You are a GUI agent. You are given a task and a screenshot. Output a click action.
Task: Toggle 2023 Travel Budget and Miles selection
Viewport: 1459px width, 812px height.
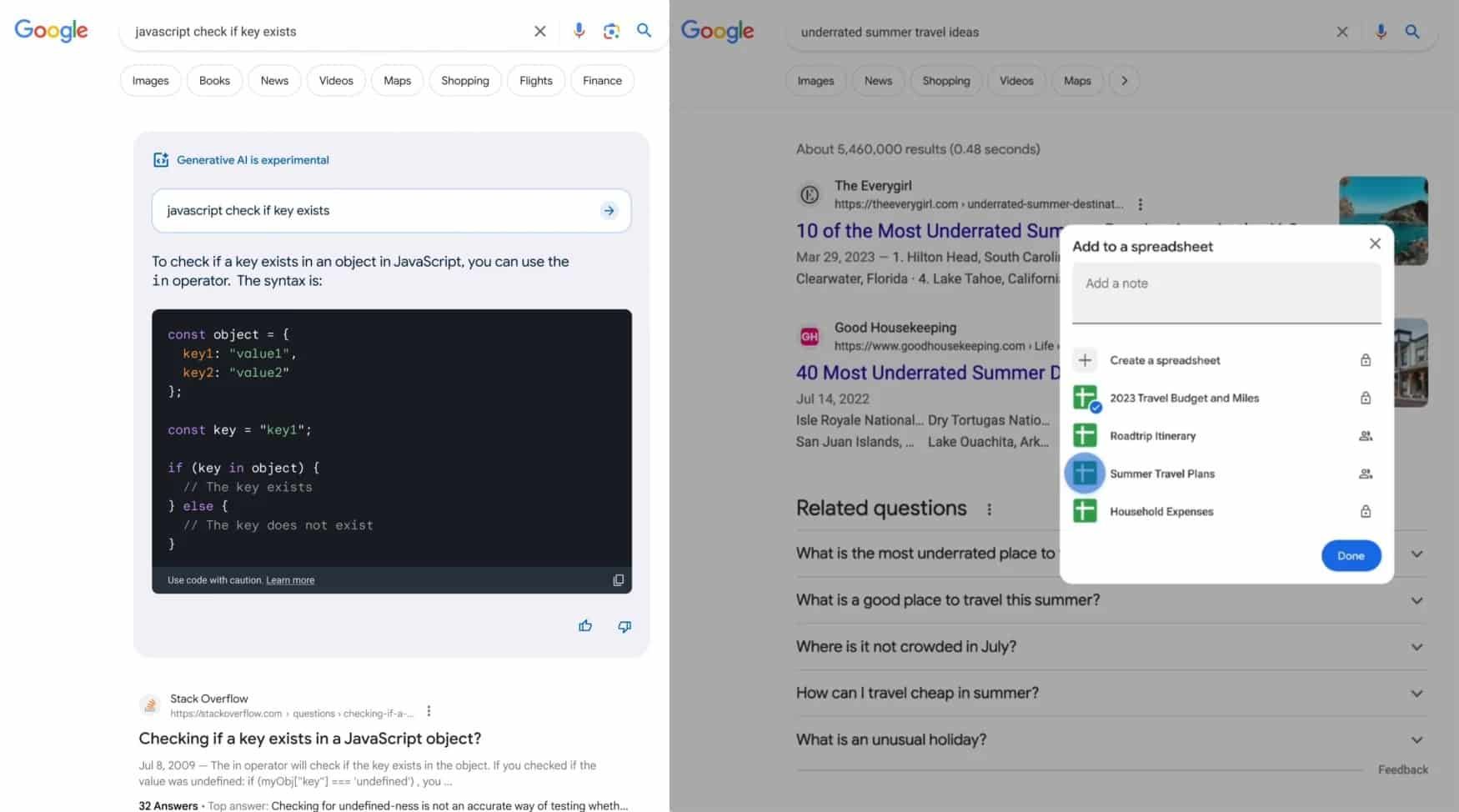pyautogui.click(x=1085, y=398)
